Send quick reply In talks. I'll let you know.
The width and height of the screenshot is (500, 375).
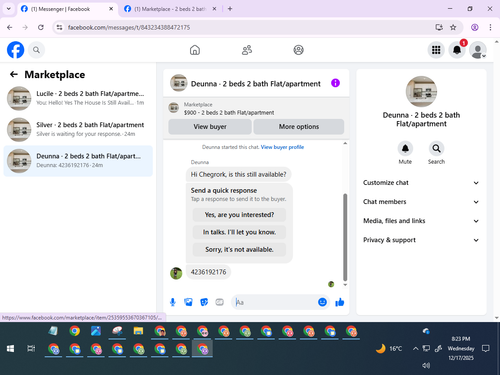pyautogui.click(x=239, y=232)
